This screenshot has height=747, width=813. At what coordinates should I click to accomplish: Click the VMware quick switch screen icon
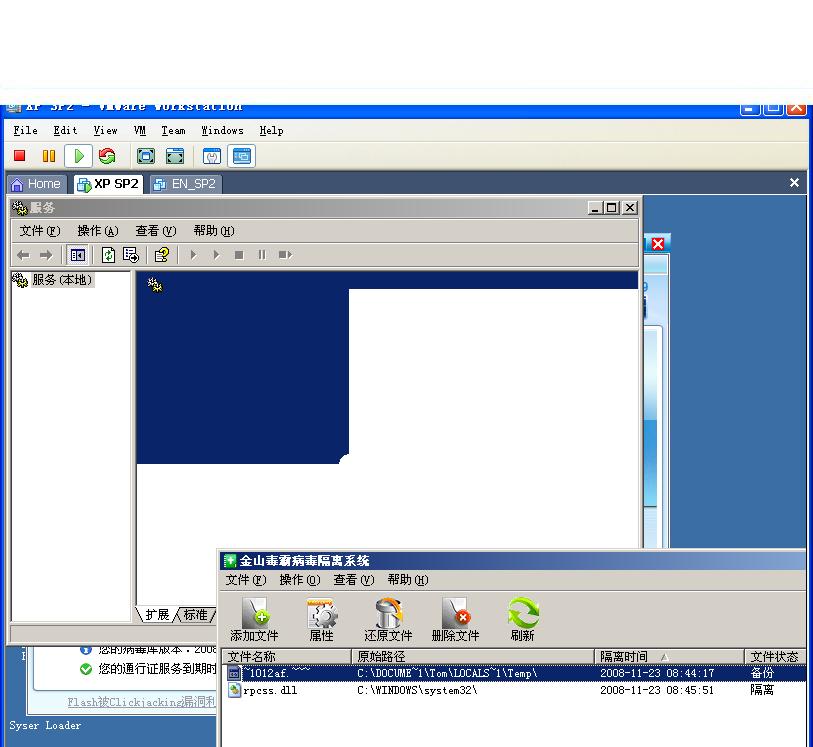pos(146,156)
